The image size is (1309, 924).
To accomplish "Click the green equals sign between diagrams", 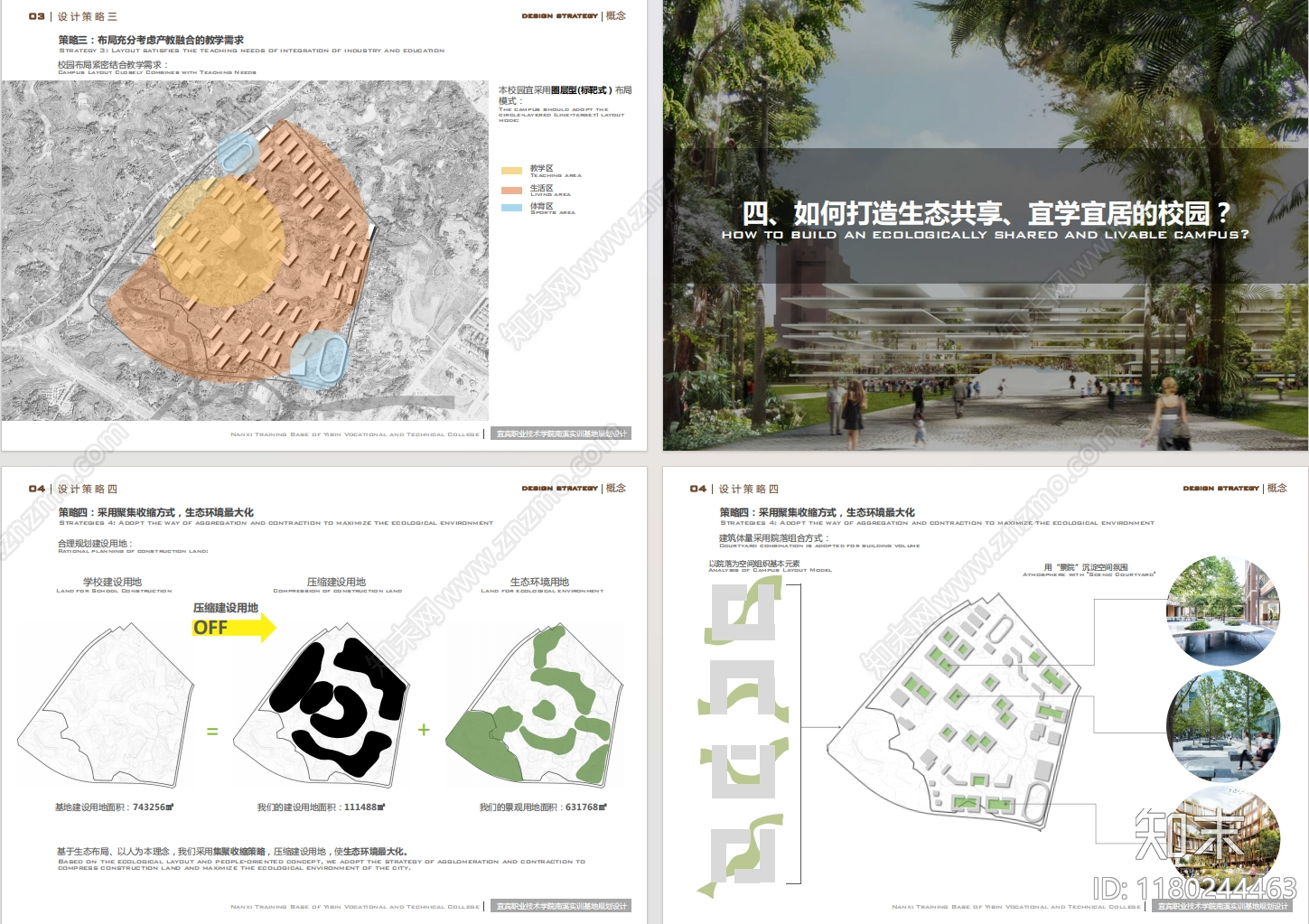I will tap(212, 732).
